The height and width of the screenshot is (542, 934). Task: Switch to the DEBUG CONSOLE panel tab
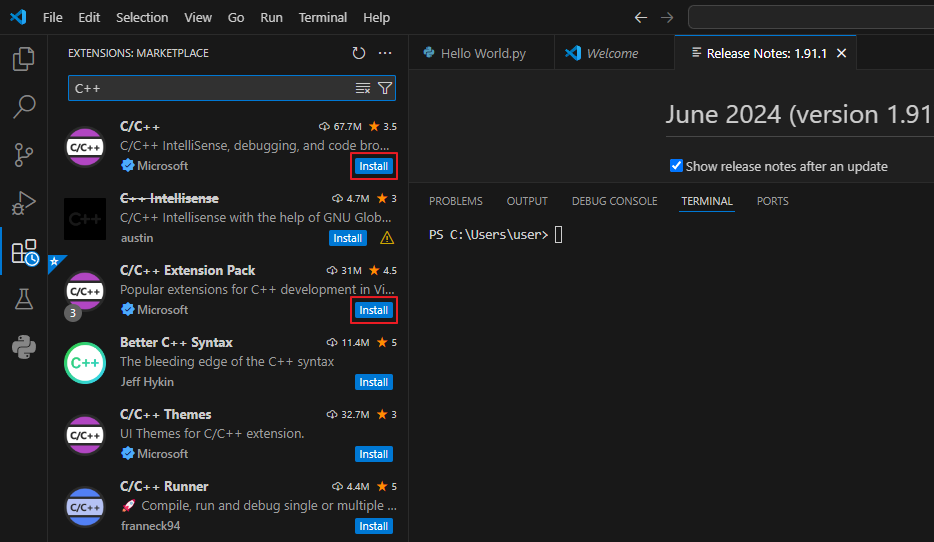coord(614,201)
